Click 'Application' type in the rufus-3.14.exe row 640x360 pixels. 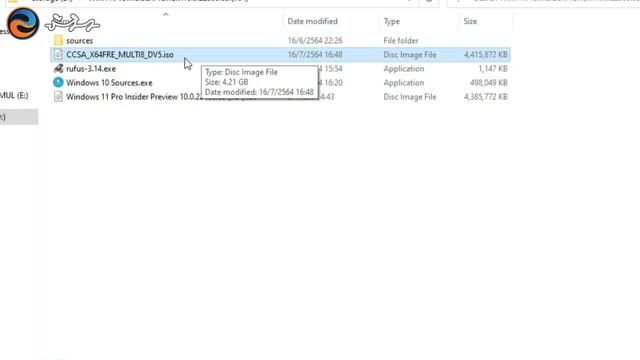click(x=404, y=69)
